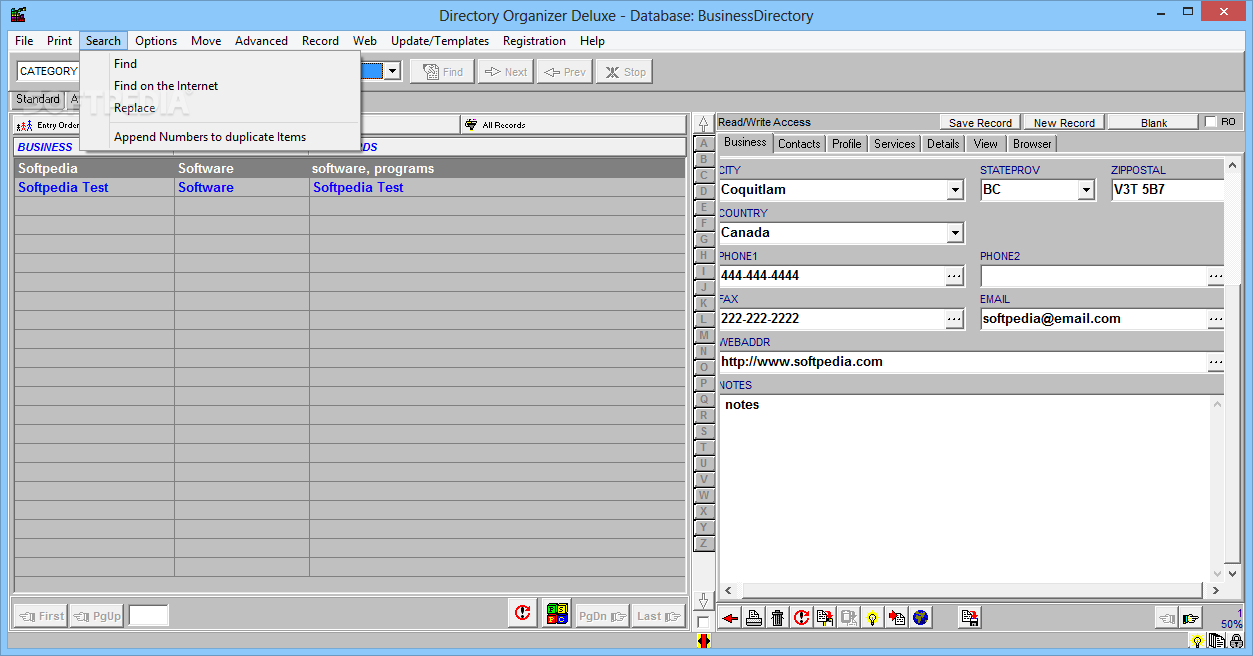Image resolution: width=1253 pixels, height=656 pixels.
Task: Go to next record with pointing hand icon
Action: [1190, 617]
